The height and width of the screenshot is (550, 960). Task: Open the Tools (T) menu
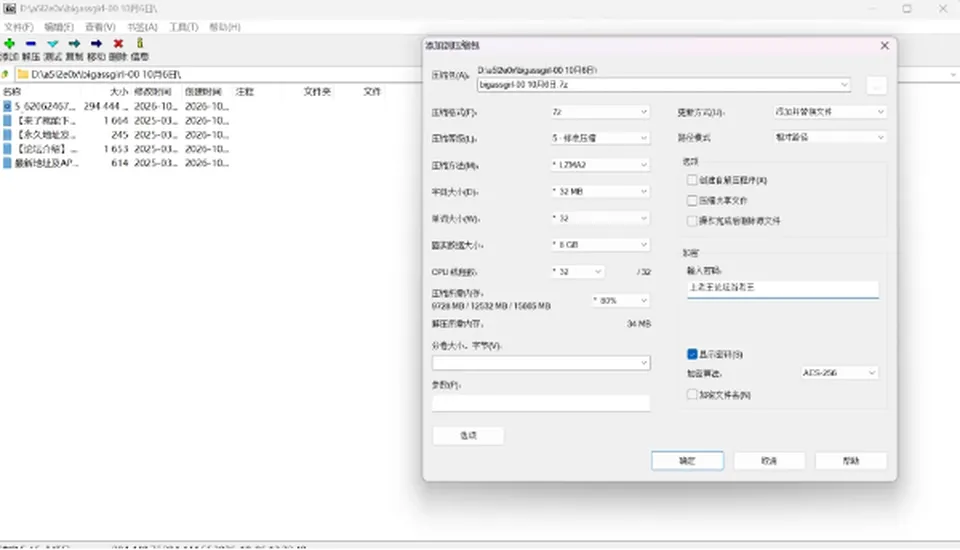pyautogui.click(x=184, y=27)
